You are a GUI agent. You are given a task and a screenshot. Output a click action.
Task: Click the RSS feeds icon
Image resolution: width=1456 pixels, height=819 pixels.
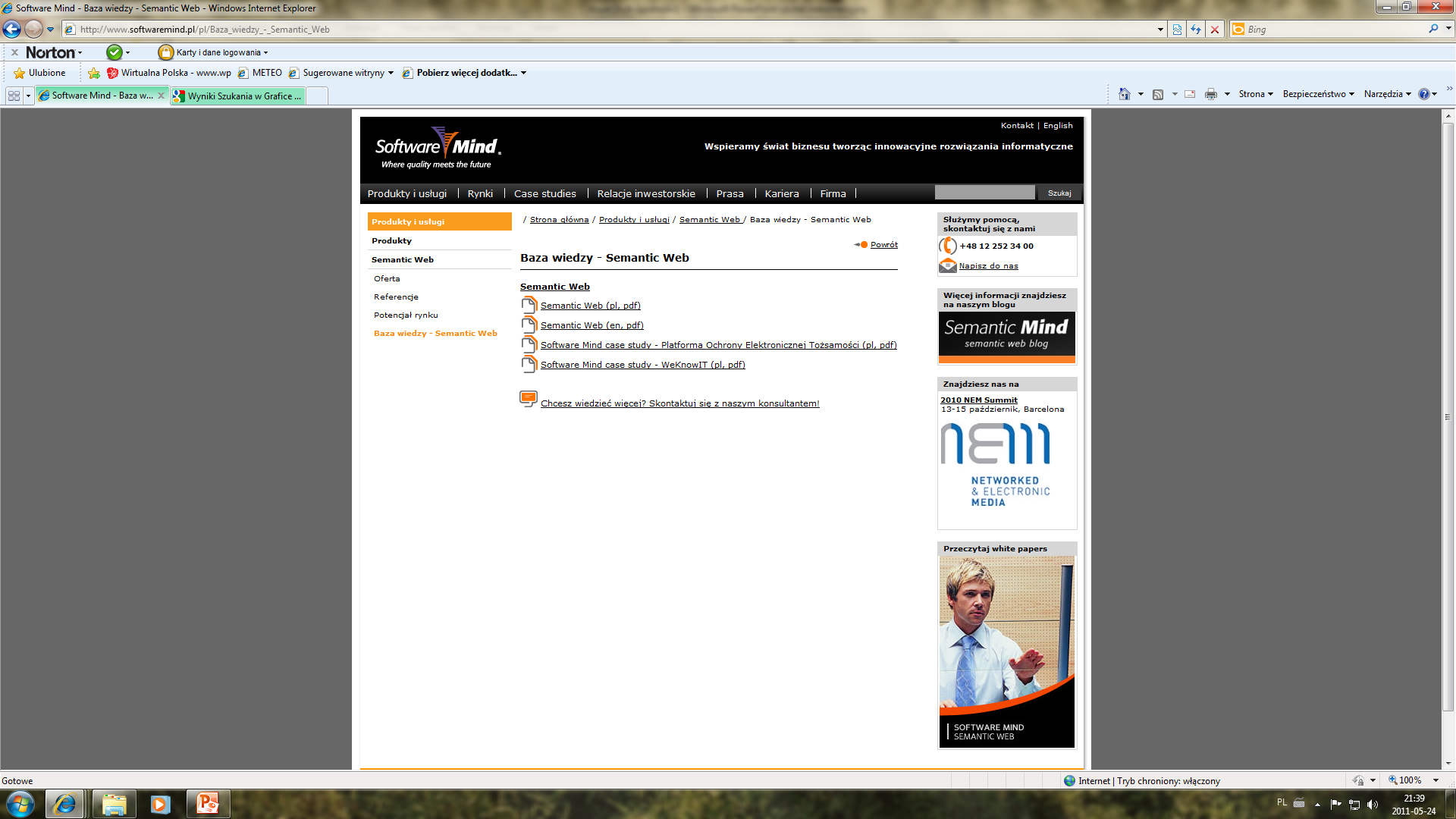pyautogui.click(x=1158, y=94)
